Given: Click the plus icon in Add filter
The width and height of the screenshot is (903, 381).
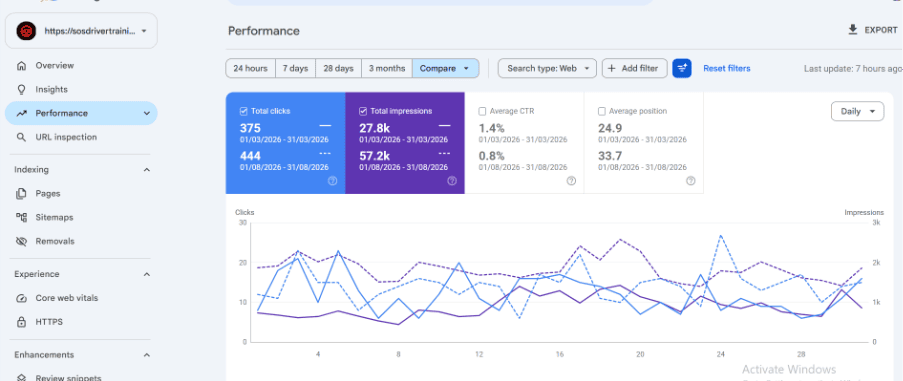Looking at the screenshot, I should tap(612, 68).
